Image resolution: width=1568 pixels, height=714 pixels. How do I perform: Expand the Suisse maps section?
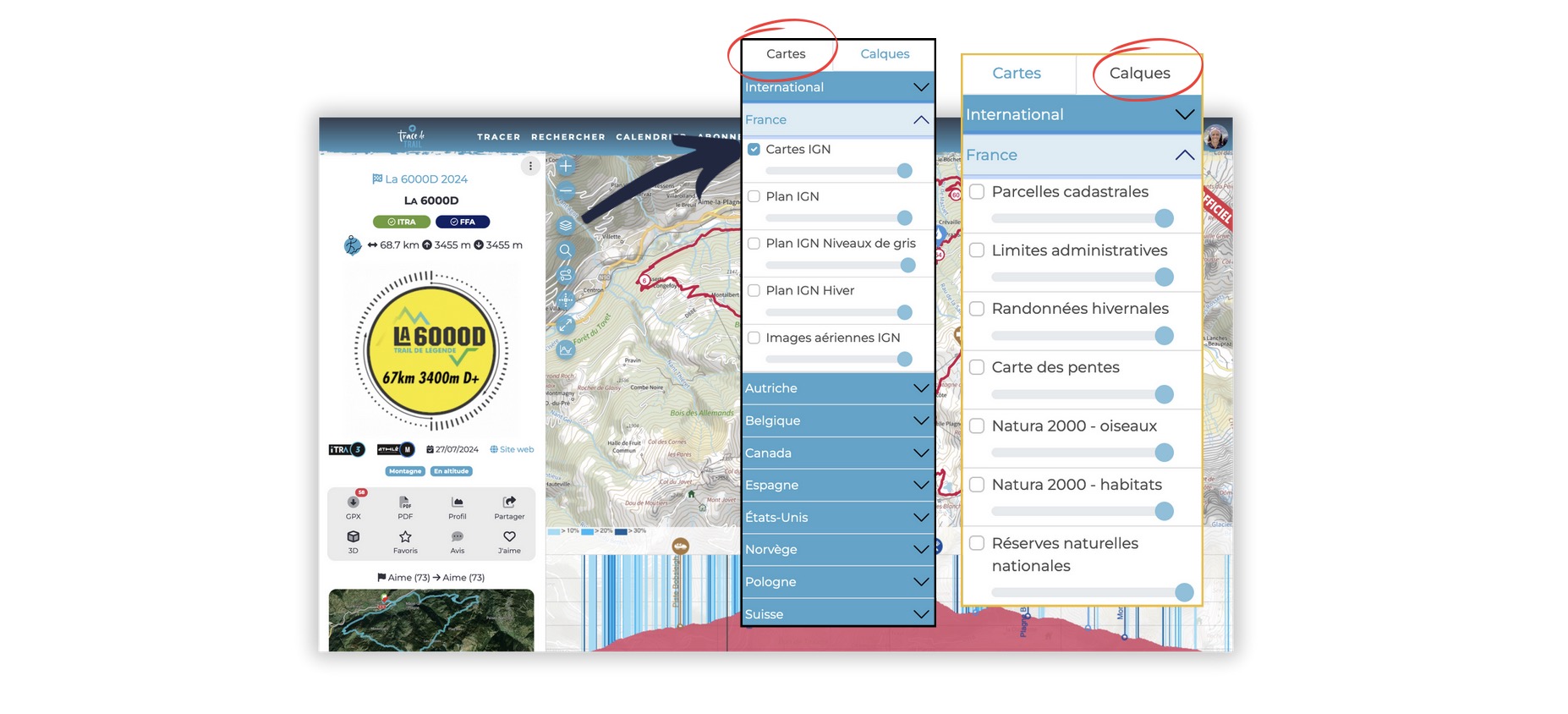(x=837, y=614)
